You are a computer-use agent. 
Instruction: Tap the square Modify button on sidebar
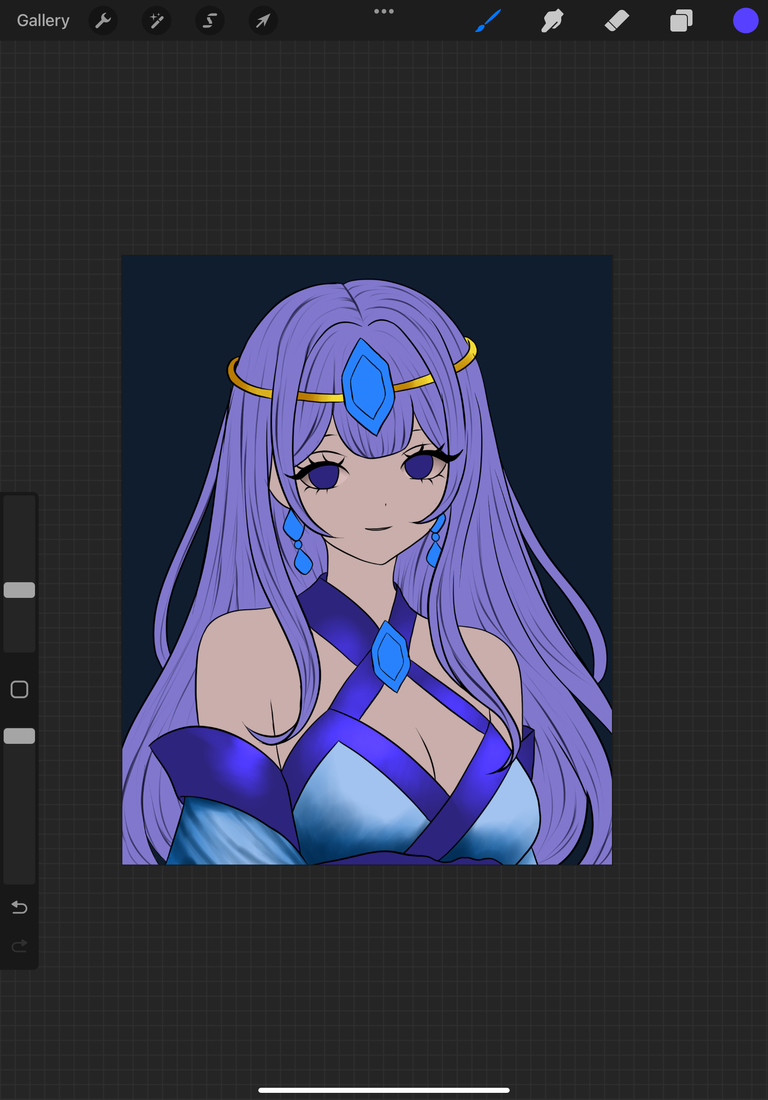pyautogui.click(x=20, y=690)
